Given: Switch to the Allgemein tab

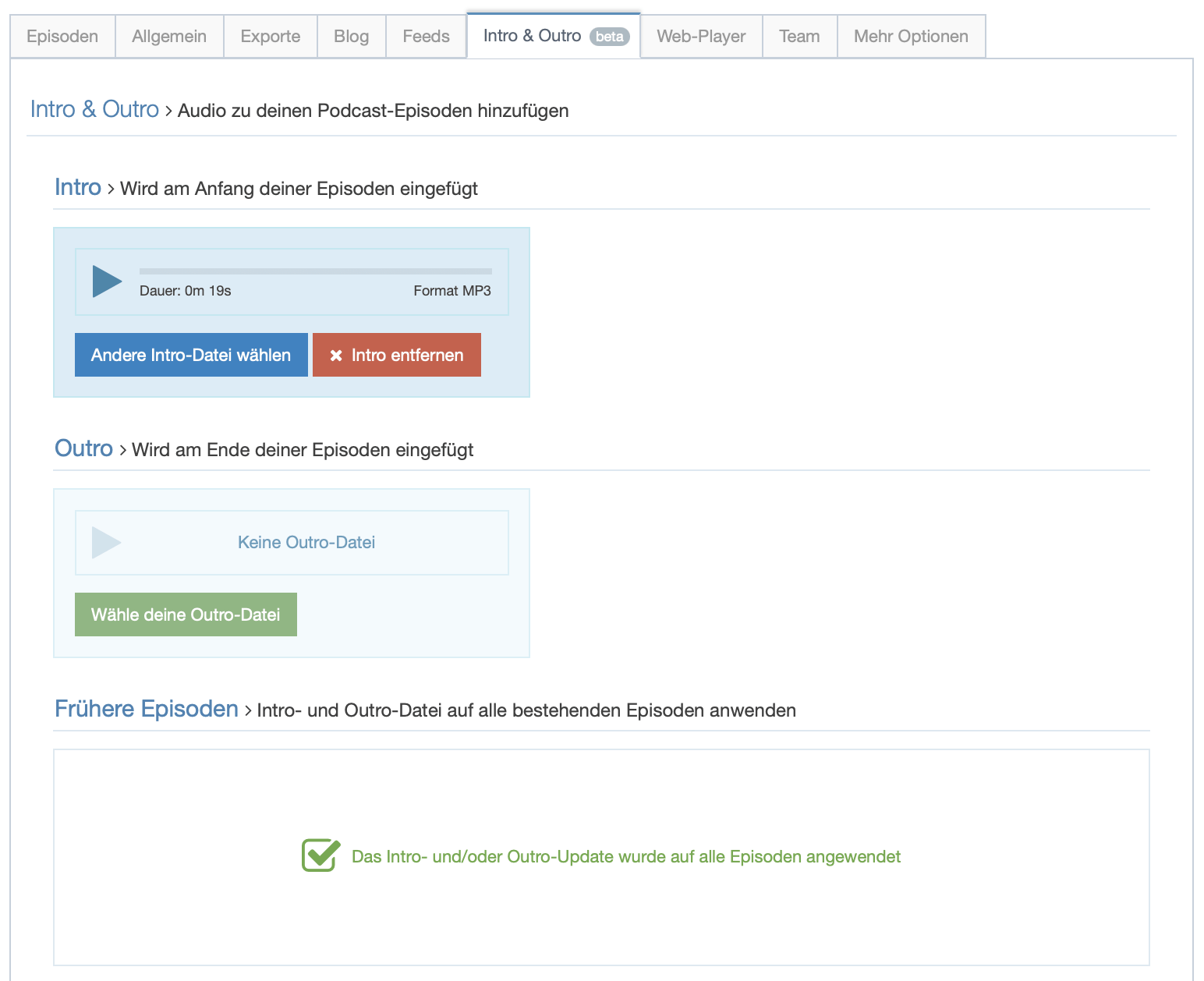Looking at the screenshot, I should (169, 37).
